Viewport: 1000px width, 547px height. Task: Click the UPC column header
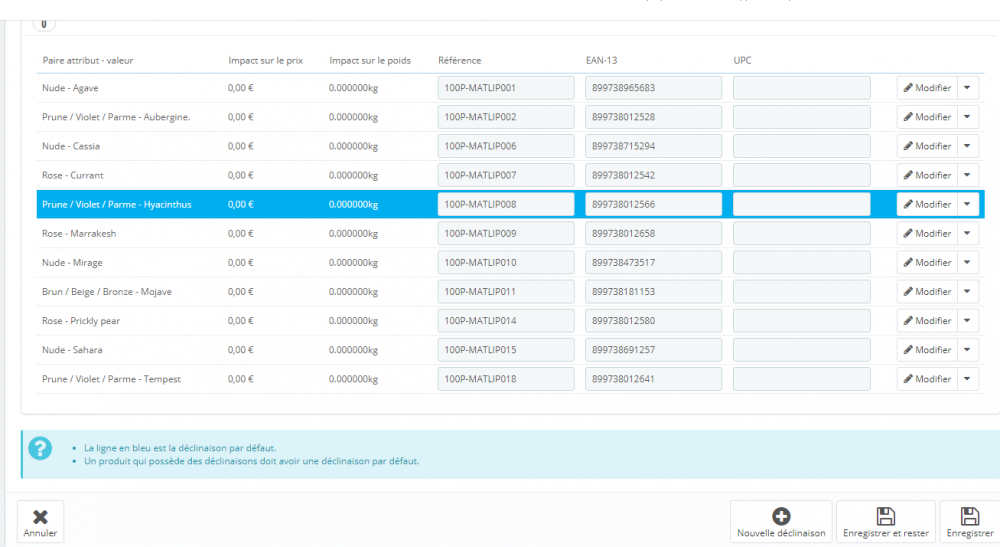742,61
